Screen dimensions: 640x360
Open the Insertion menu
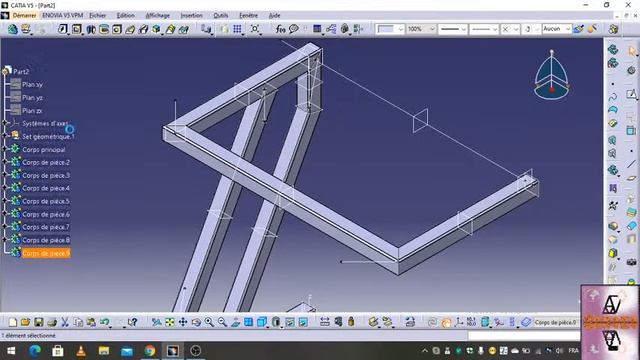(191, 16)
